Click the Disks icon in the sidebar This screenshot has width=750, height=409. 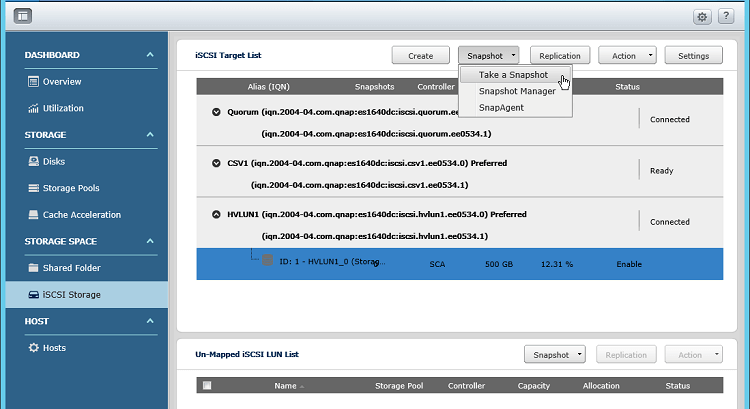click(x=33, y=161)
